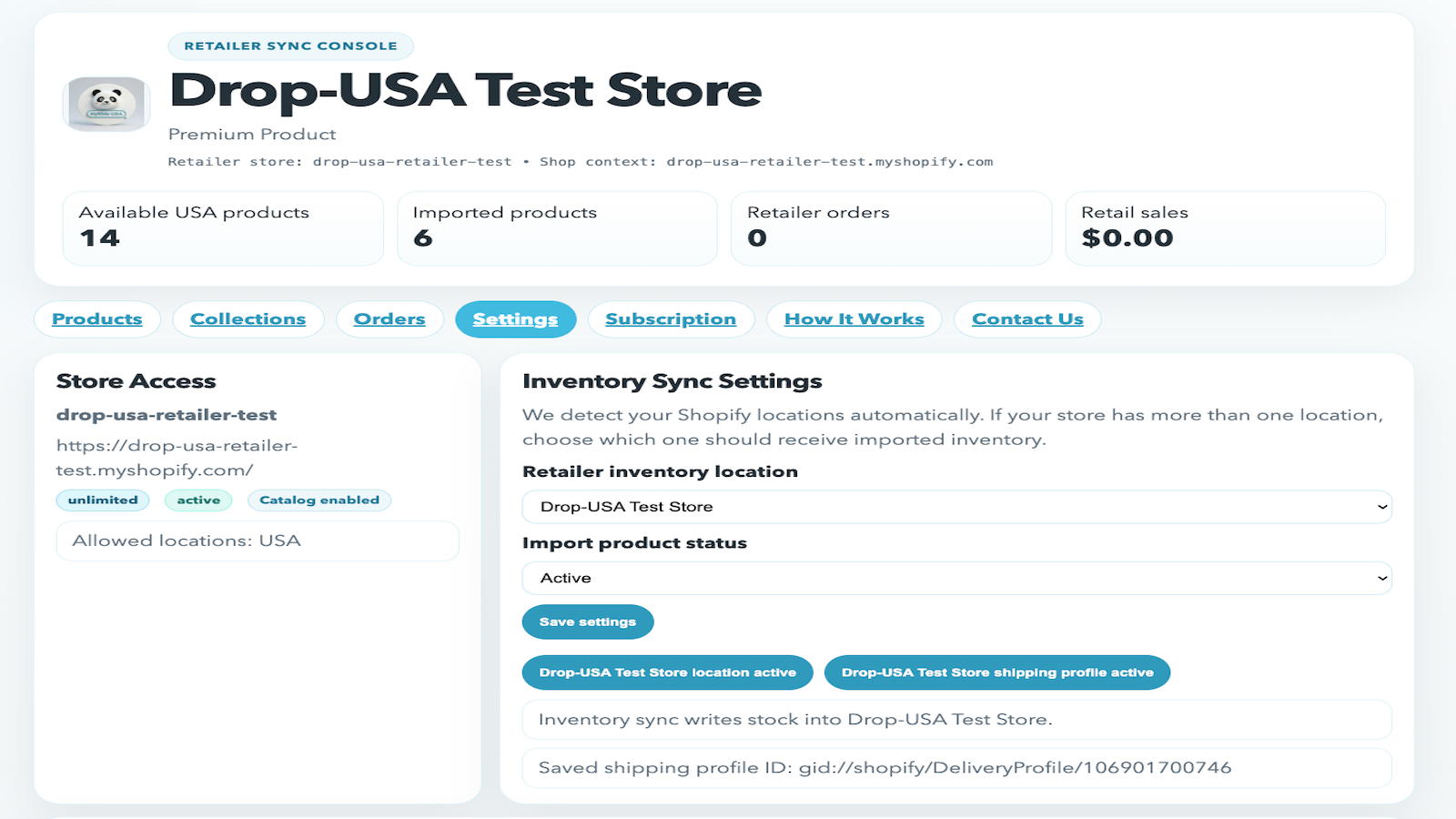Select the Settings tab

click(515, 319)
